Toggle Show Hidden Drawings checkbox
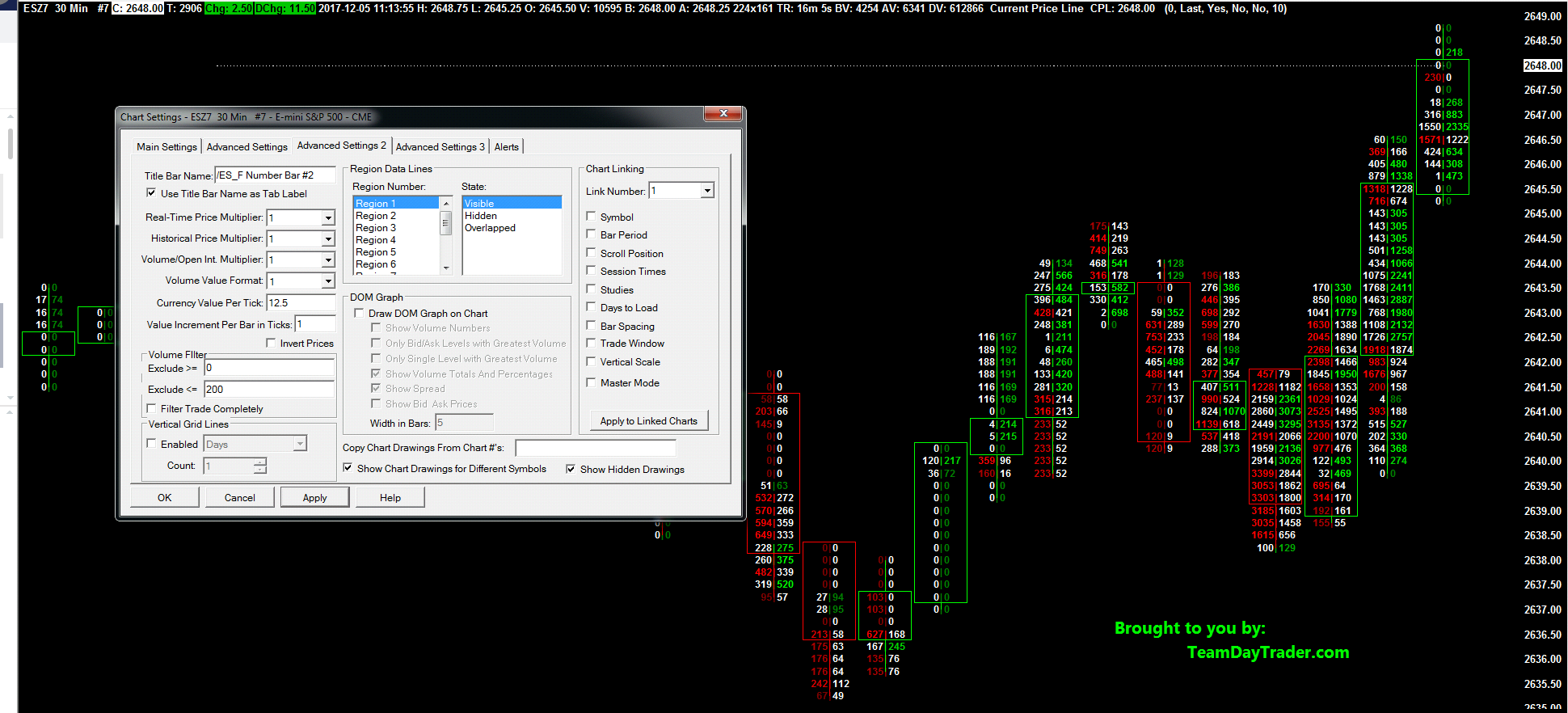The width and height of the screenshot is (1568, 713). (571, 469)
